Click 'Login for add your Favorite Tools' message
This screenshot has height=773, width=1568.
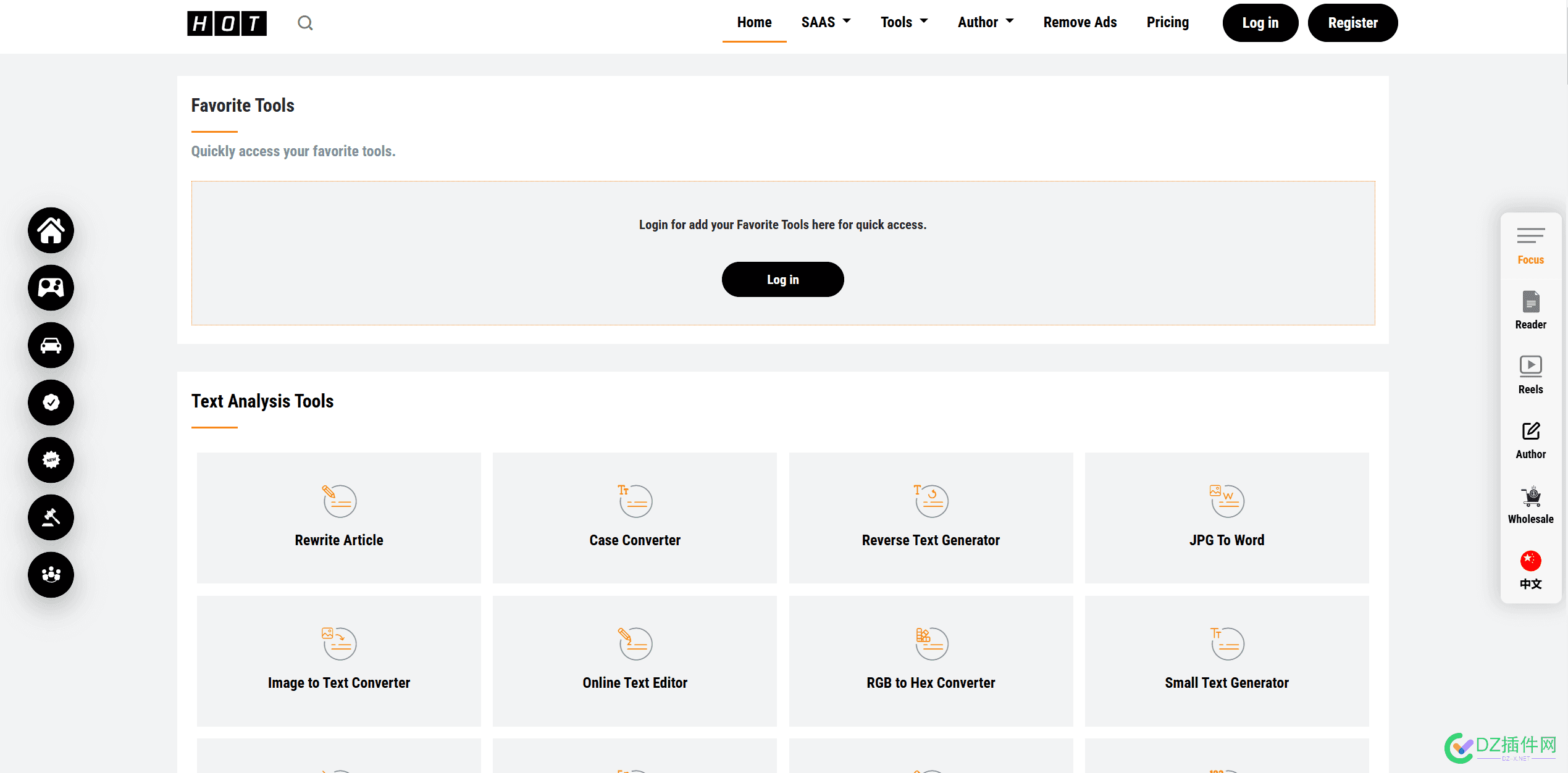pyautogui.click(x=782, y=225)
